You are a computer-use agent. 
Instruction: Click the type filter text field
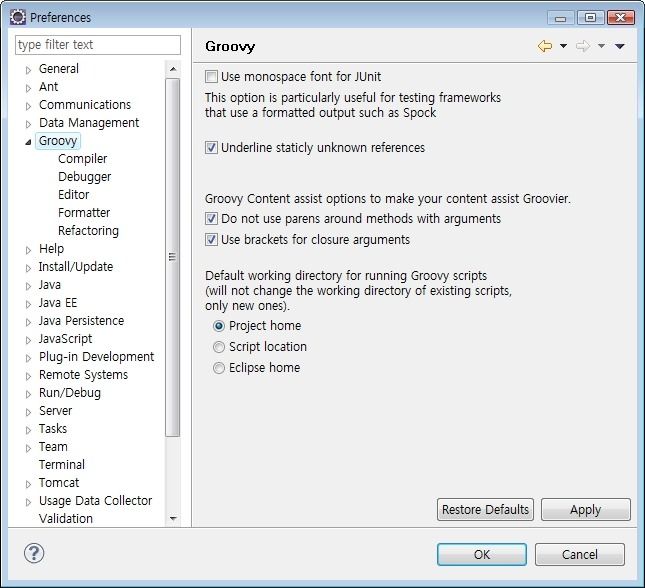pos(98,44)
